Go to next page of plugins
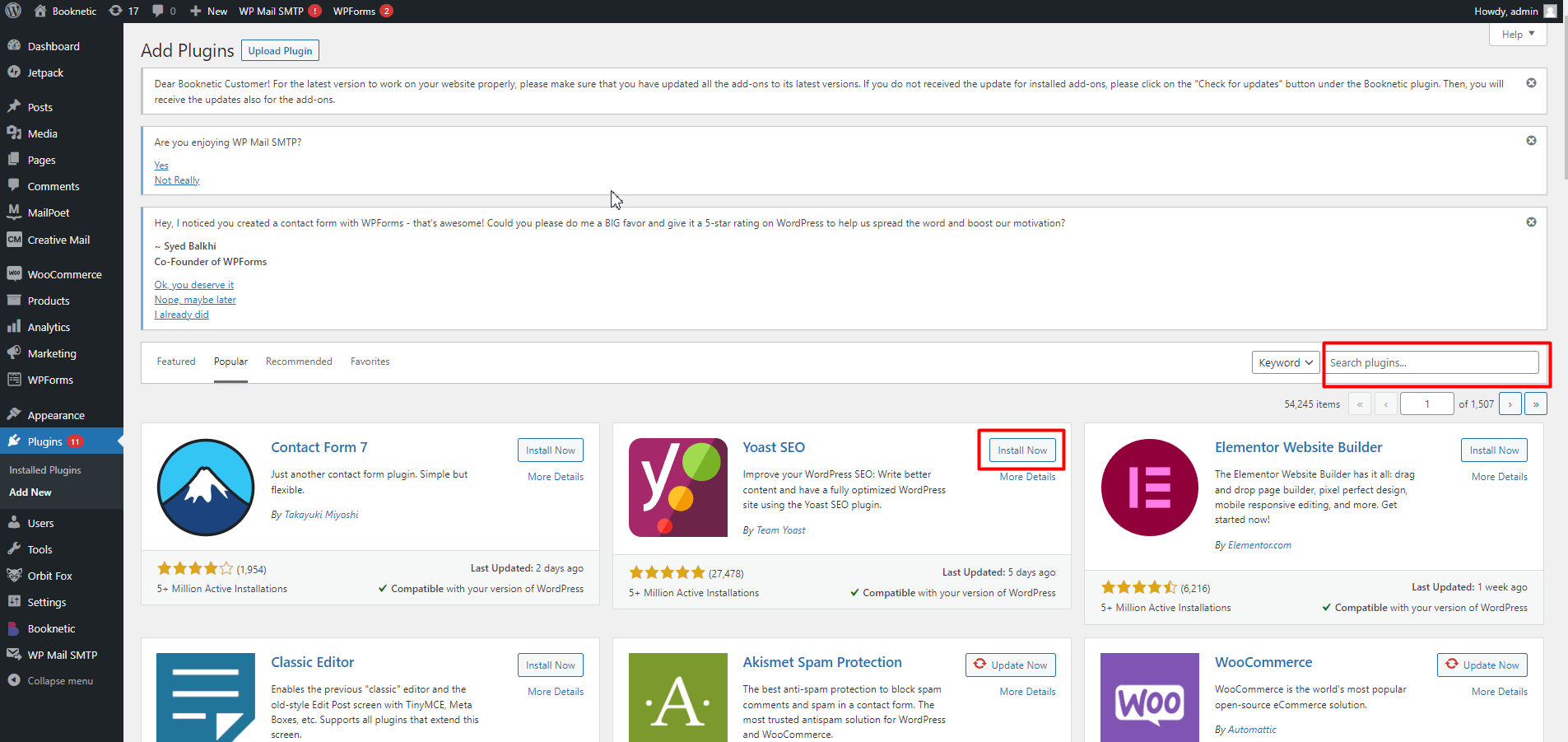 1510,404
